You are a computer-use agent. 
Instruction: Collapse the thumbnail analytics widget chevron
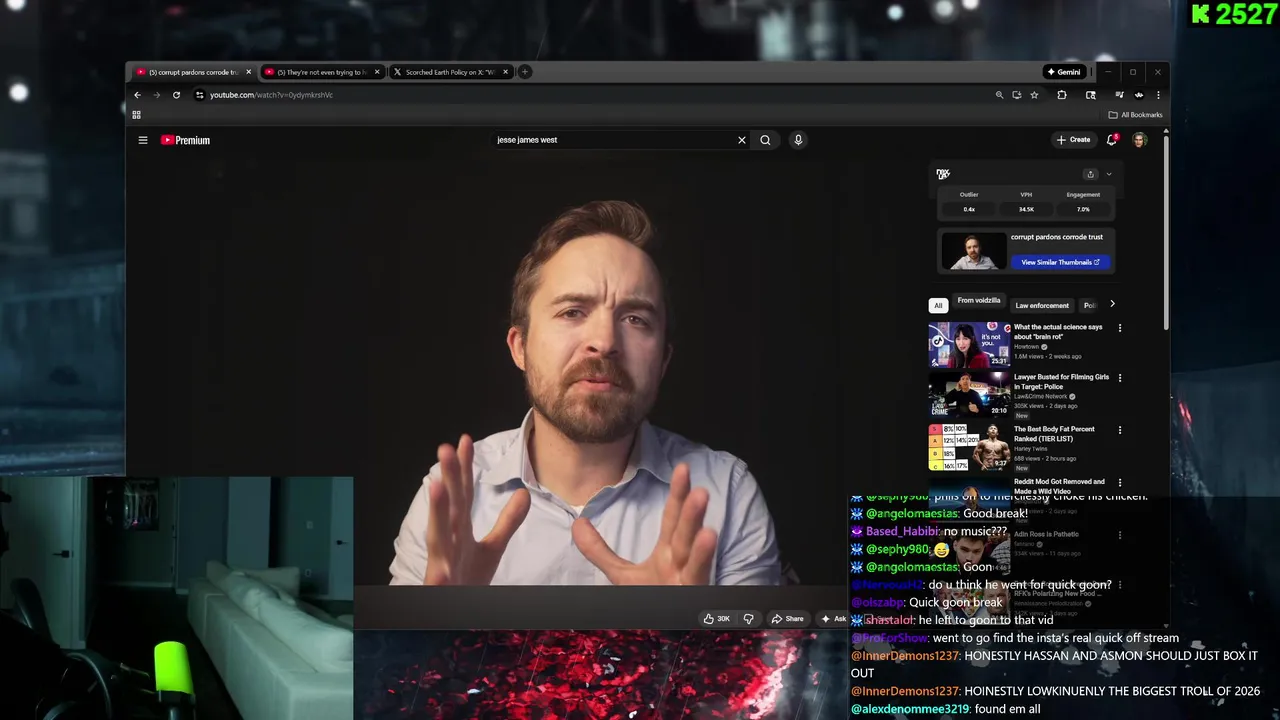point(1108,174)
